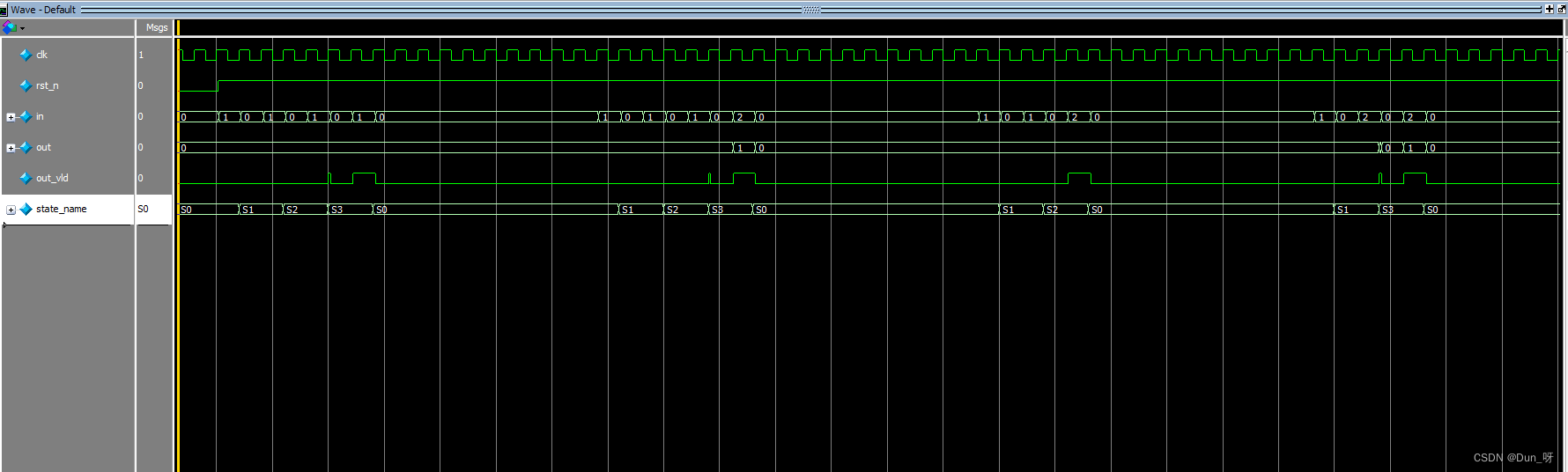
Task: Undock the Wave window with arrow icon
Action: pyautogui.click(x=1561, y=9)
